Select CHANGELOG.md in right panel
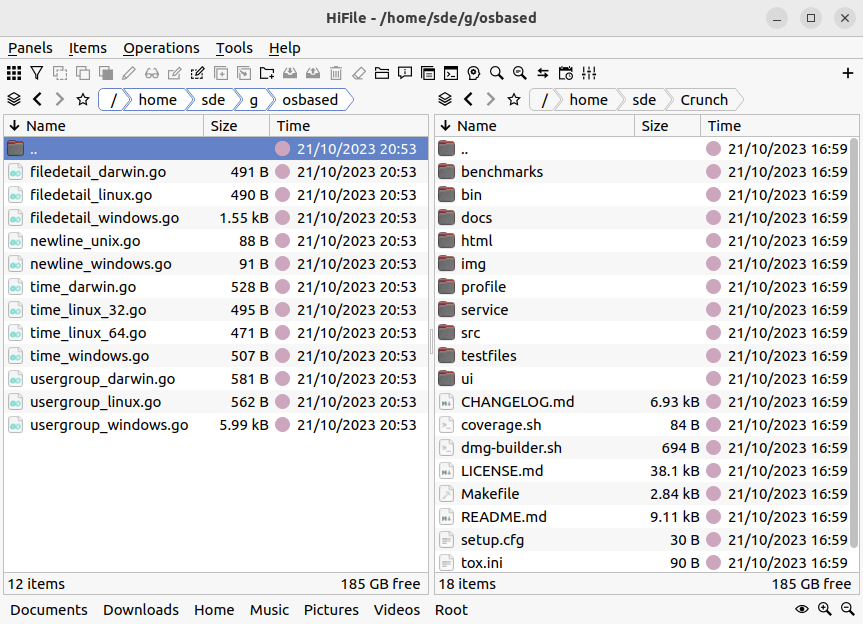Image resolution: width=863 pixels, height=624 pixels. coord(642,402)
